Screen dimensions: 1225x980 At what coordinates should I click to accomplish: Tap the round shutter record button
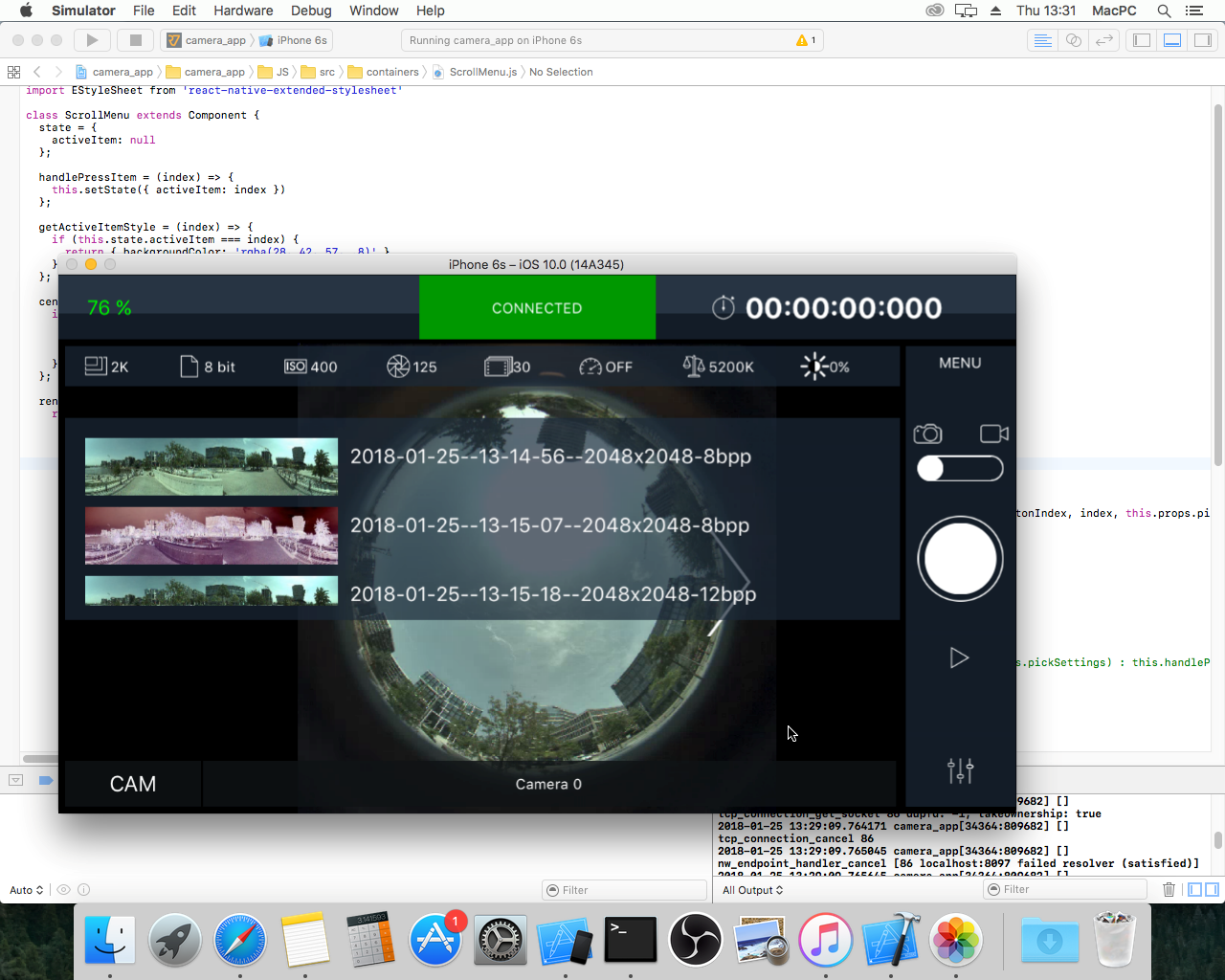[960, 559]
